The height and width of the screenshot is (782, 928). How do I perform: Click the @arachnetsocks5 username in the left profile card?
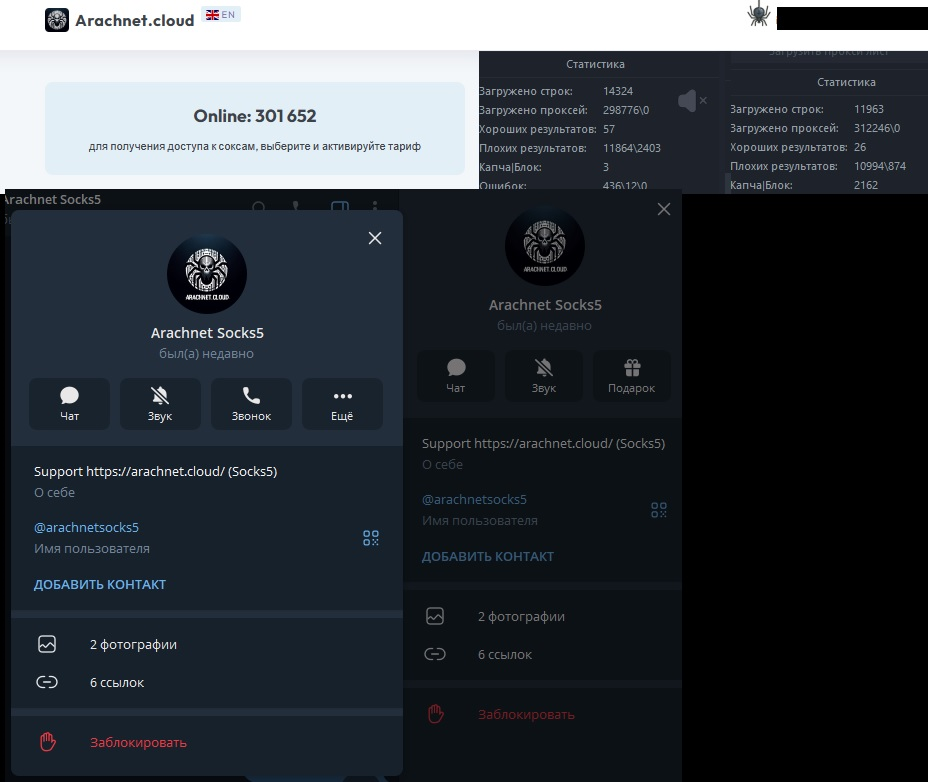click(x=86, y=527)
